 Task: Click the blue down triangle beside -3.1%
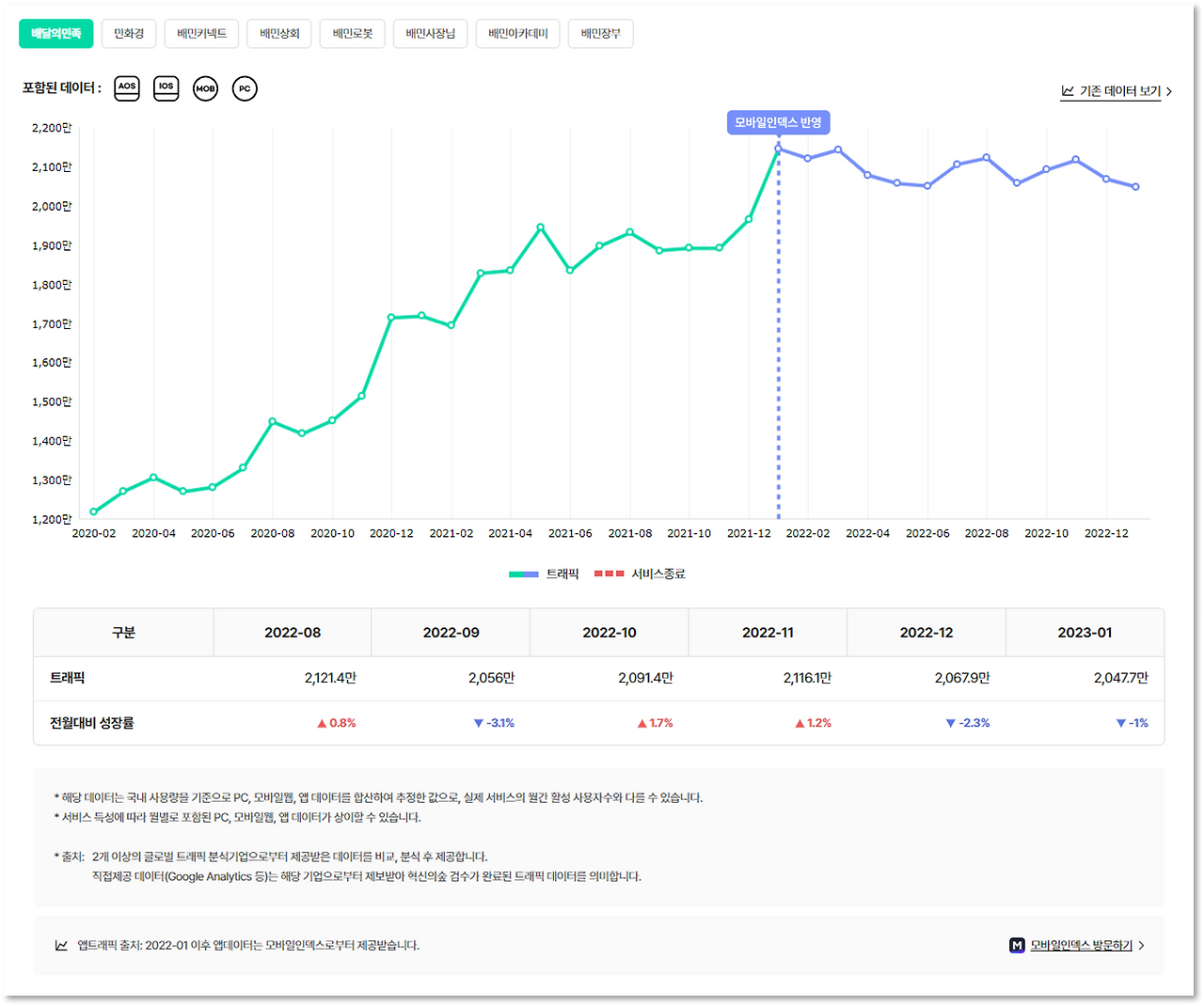tap(479, 723)
